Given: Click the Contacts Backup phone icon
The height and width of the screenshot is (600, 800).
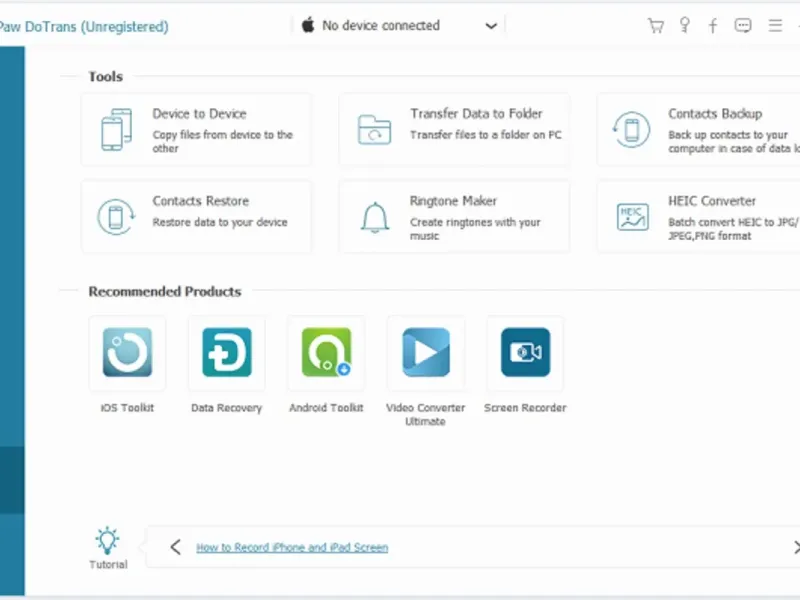Looking at the screenshot, I should click(x=632, y=130).
